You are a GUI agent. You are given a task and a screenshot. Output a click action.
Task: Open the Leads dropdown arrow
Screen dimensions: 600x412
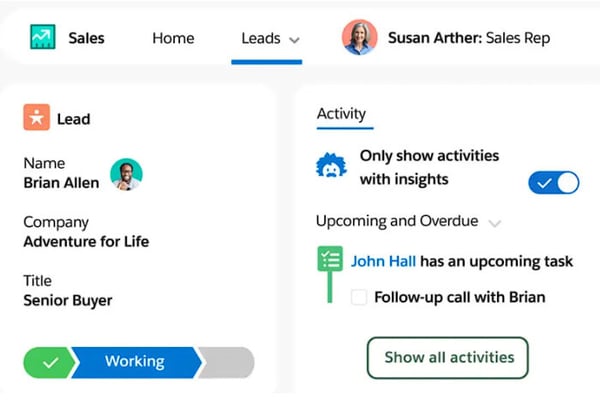[x=294, y=40]
